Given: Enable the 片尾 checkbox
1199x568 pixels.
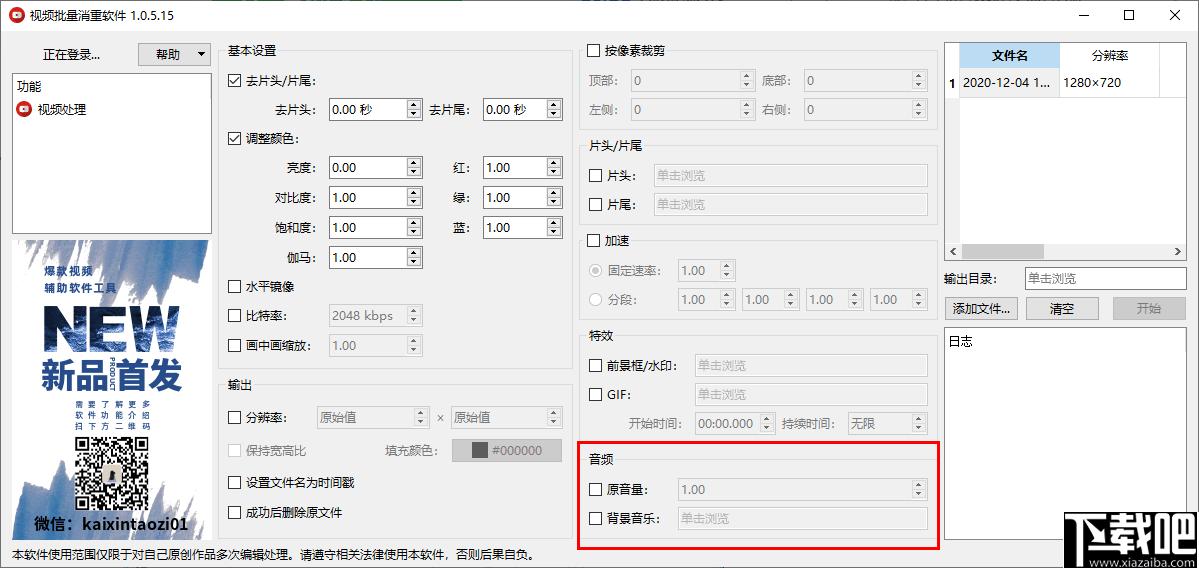Looking at the screenshot, I should click(596, 205).
